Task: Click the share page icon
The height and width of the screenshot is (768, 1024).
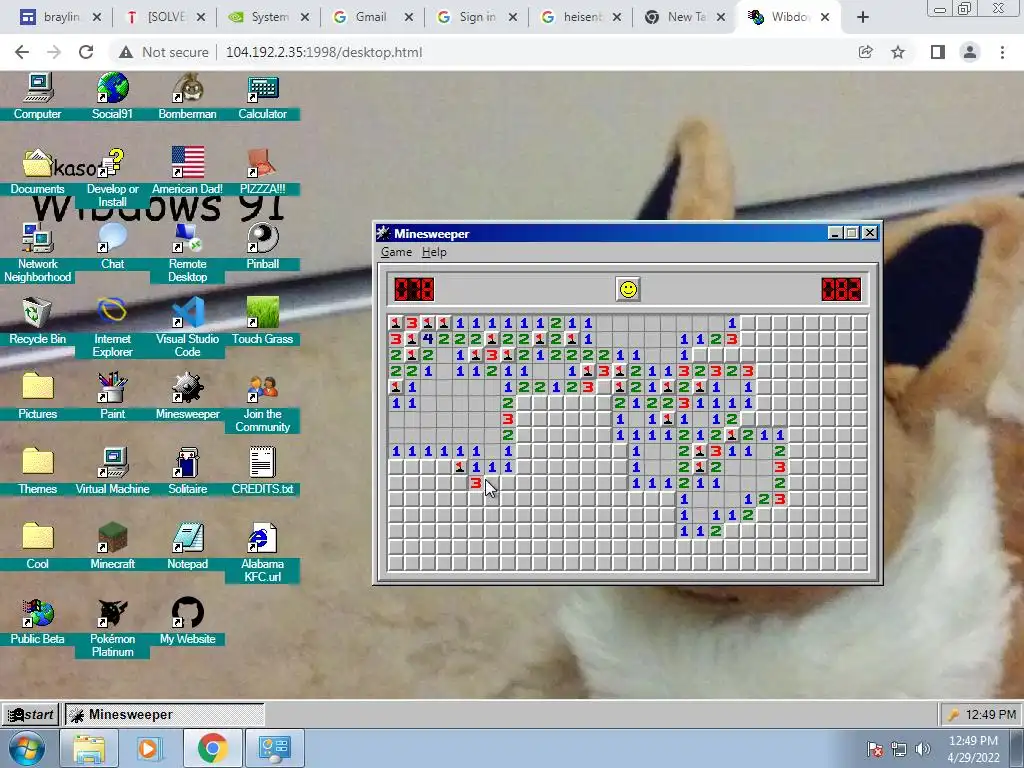Action: (x=865, y=52)
